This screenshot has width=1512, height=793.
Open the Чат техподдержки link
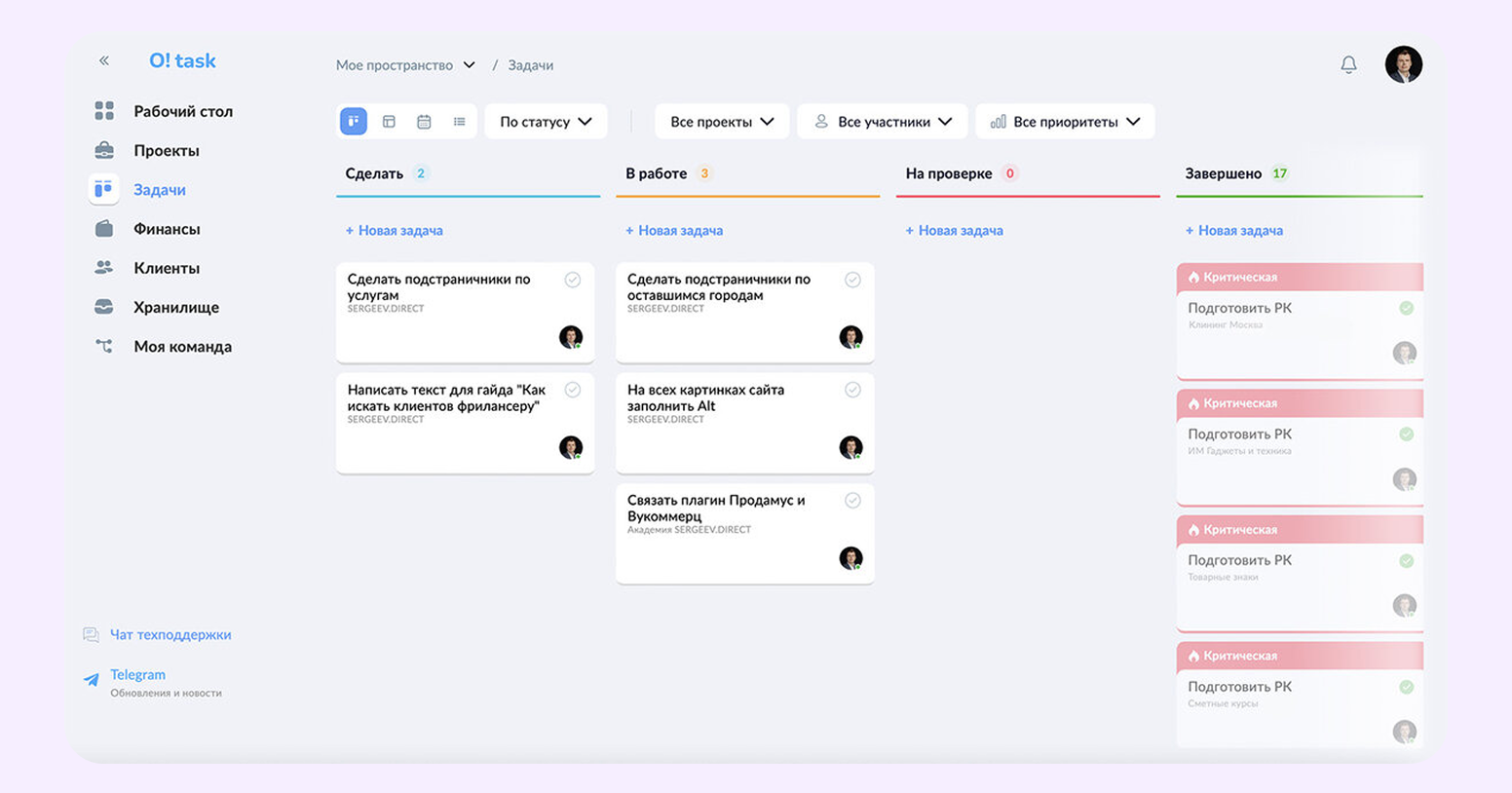point(170,634)
